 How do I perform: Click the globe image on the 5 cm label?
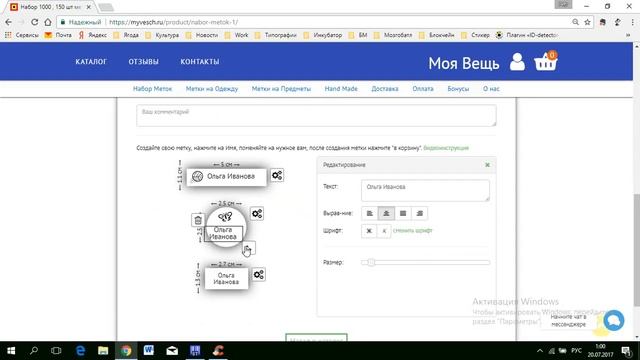(198, 176)
